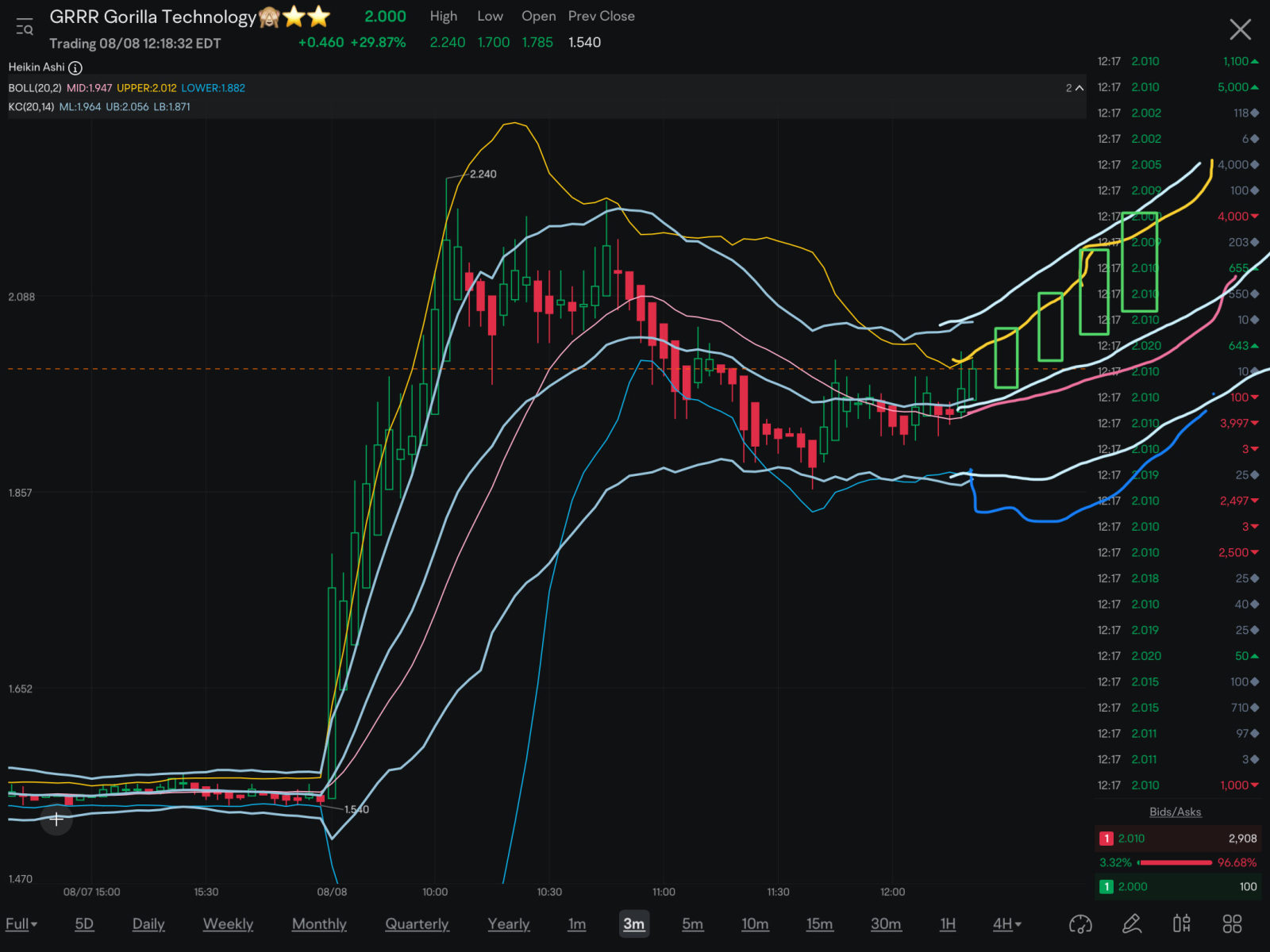
Task: Click the bid/ask ratio bar
Action: click(x=1175, y=862)
